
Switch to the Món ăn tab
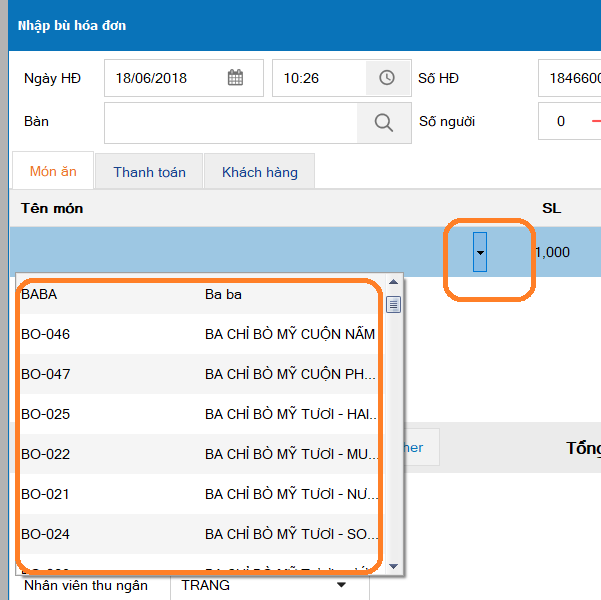point(53,171)
